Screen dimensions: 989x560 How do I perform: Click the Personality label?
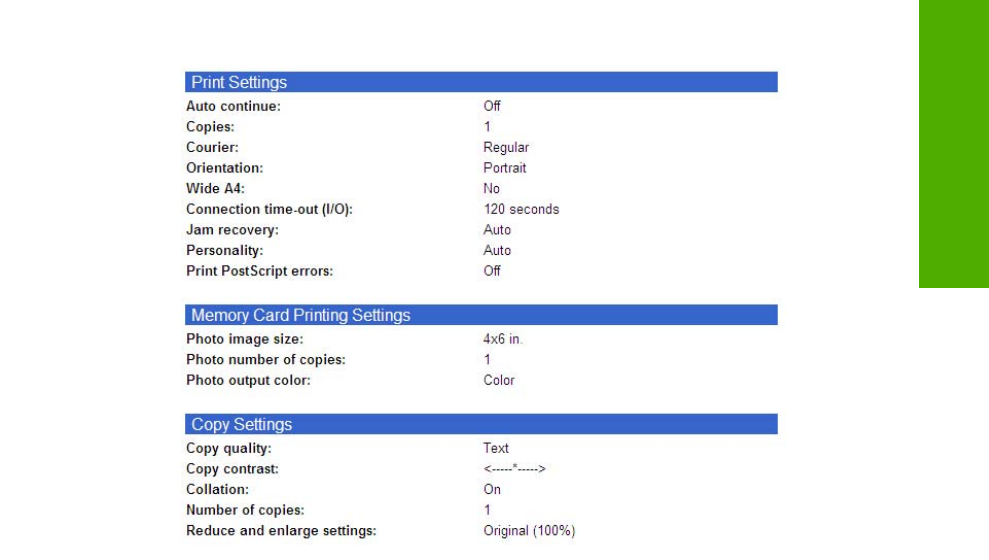(225, 250)
